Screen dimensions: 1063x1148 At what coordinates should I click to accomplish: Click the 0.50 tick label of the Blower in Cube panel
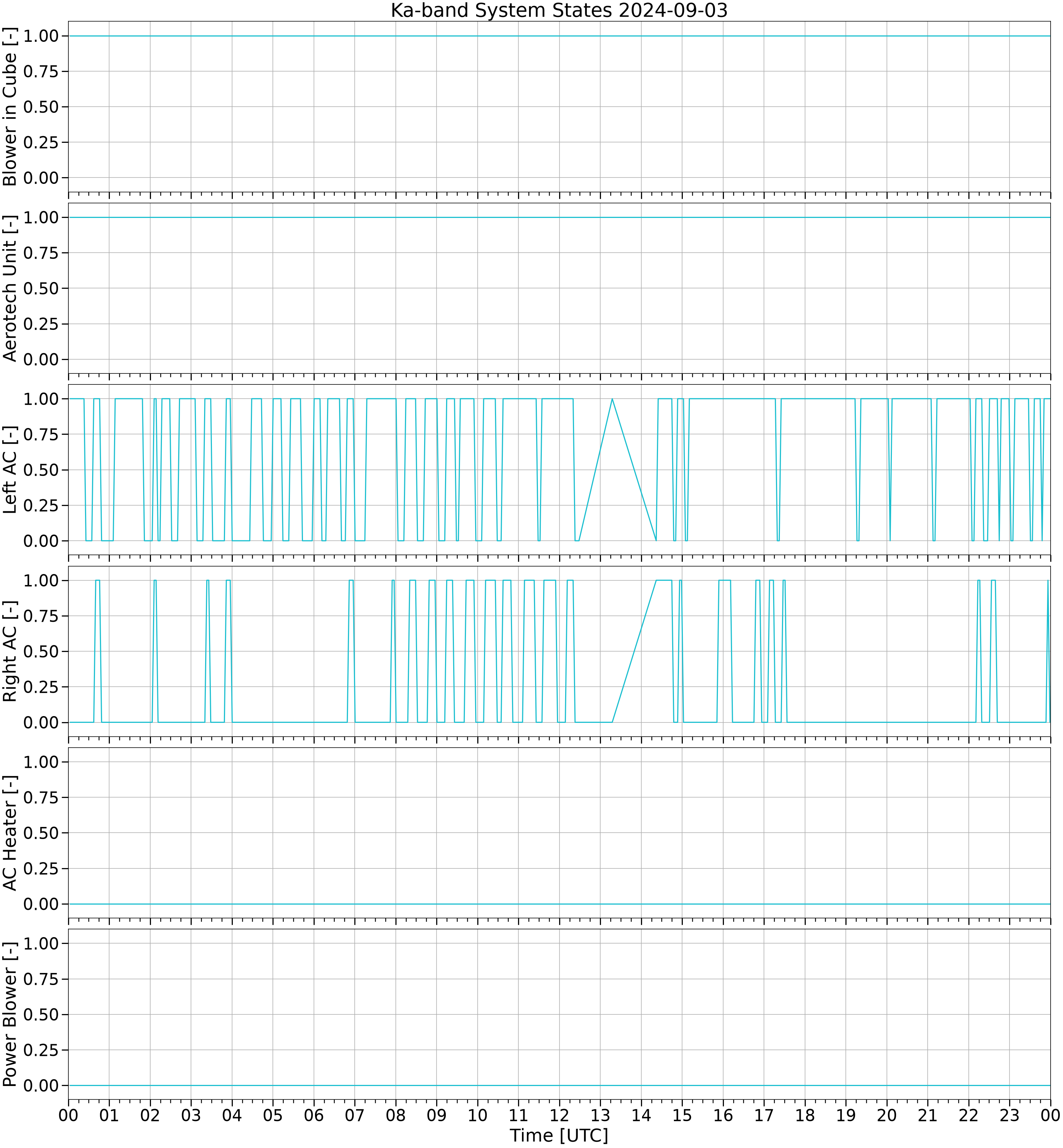click(41, 107)
